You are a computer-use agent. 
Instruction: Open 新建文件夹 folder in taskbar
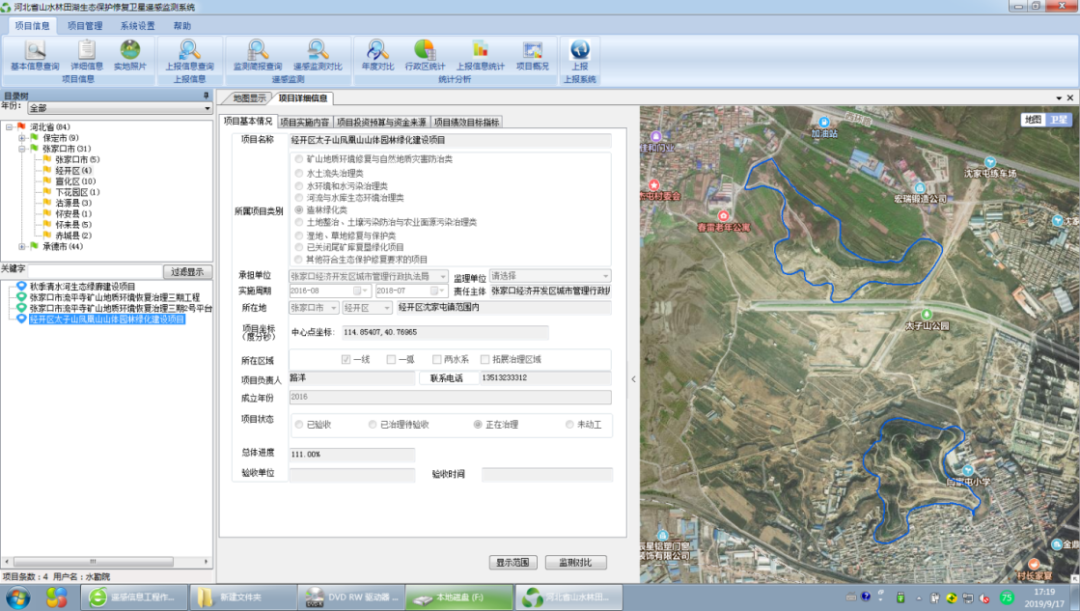point(242,597)
